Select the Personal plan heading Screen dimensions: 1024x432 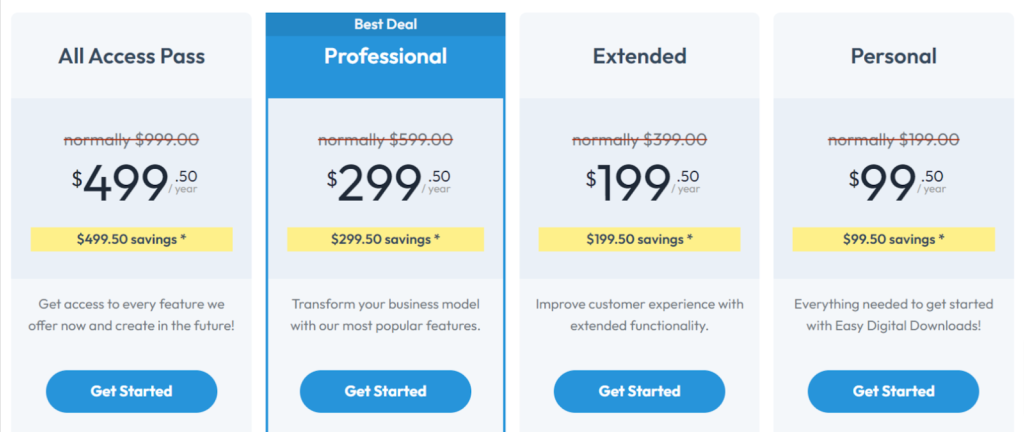tap(893, 56)
